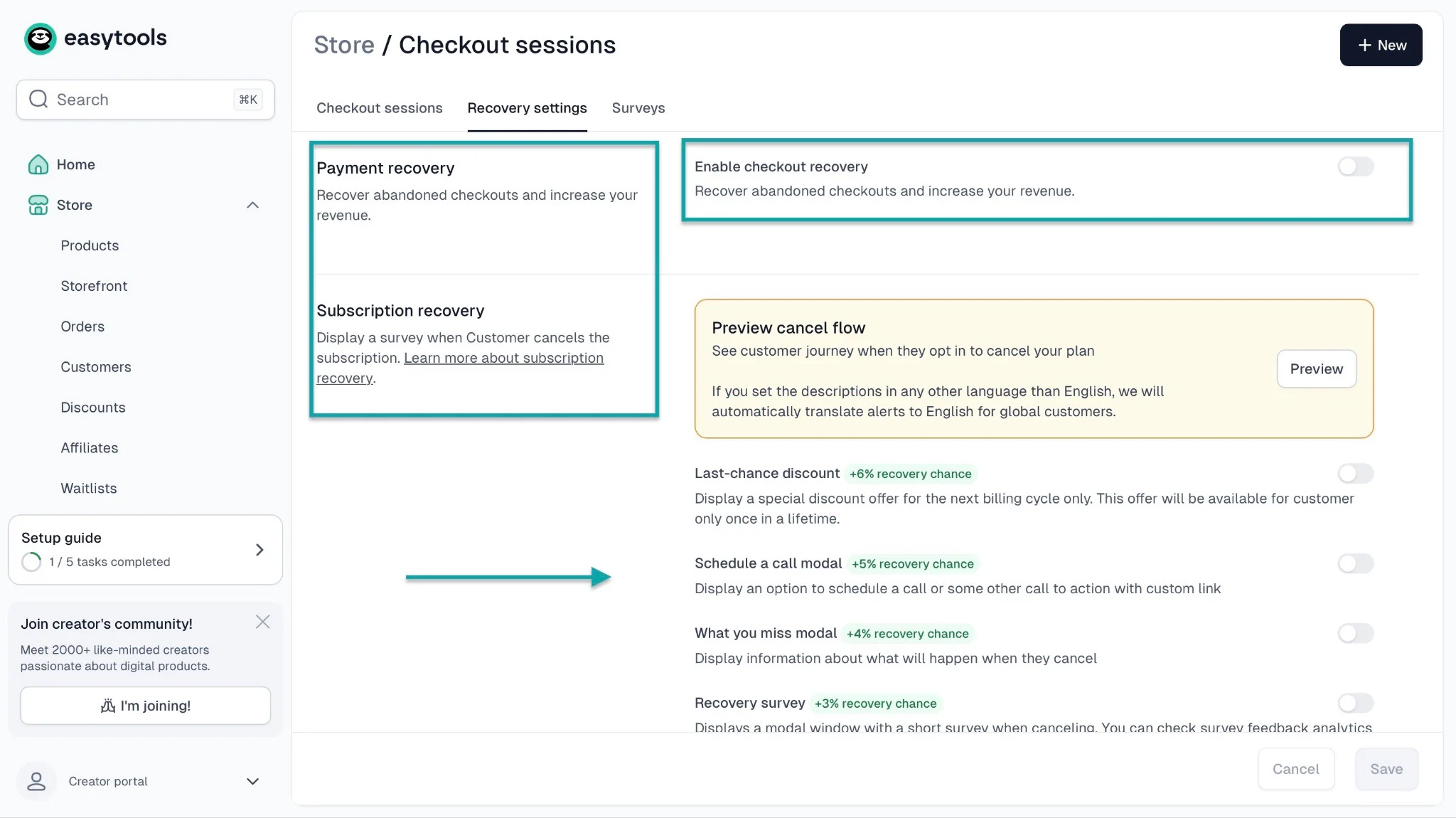
Task: Click the Creator portal user avatar icon
Action: pyautogui.click(x=36, y=781)
